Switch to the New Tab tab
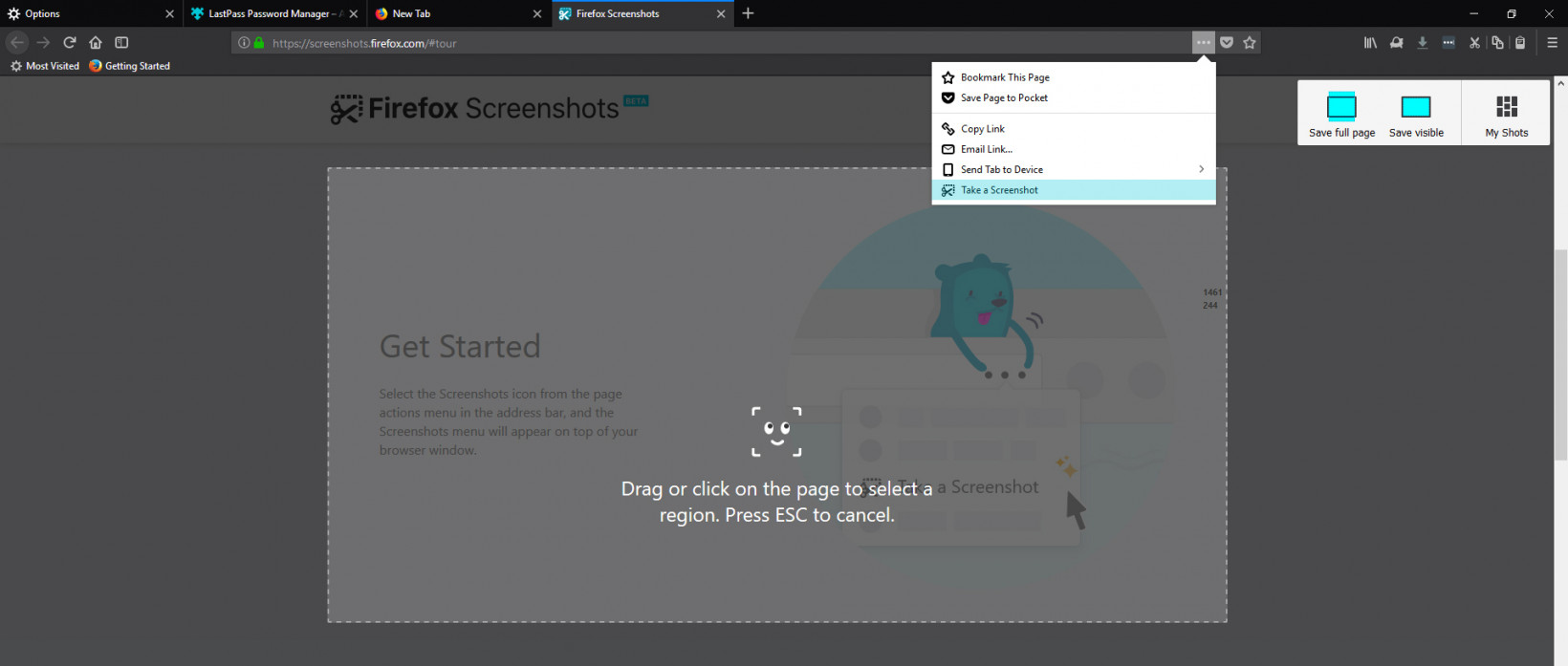Image resolution: width=1568 pixels, height=666 pixels. pos(459,13)
